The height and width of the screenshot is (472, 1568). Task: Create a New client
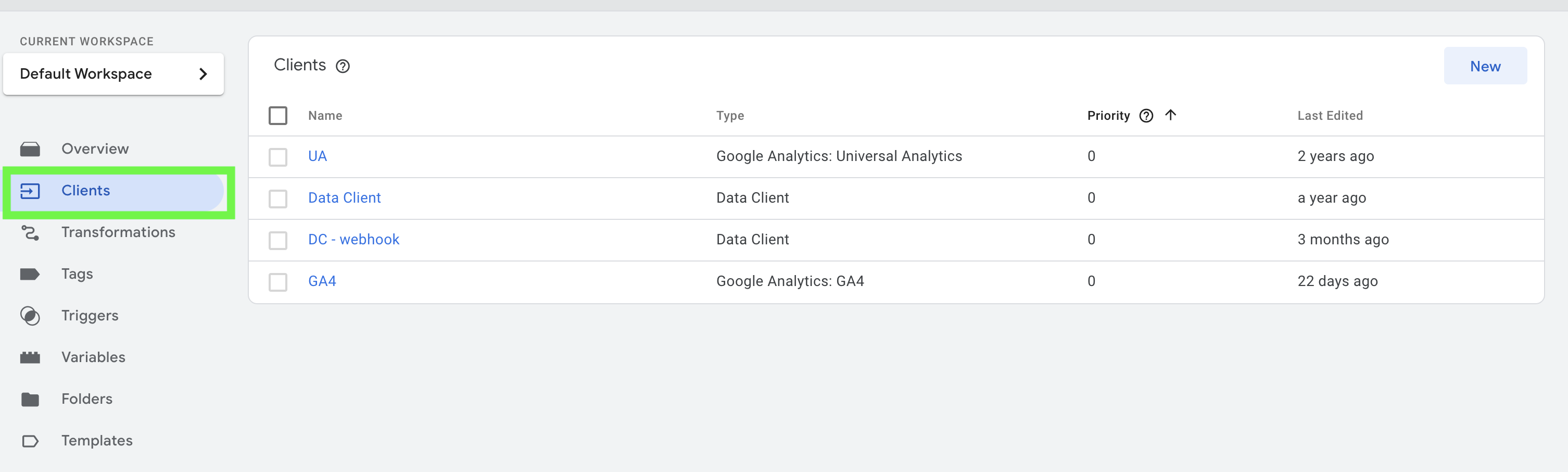(1485, 66)
